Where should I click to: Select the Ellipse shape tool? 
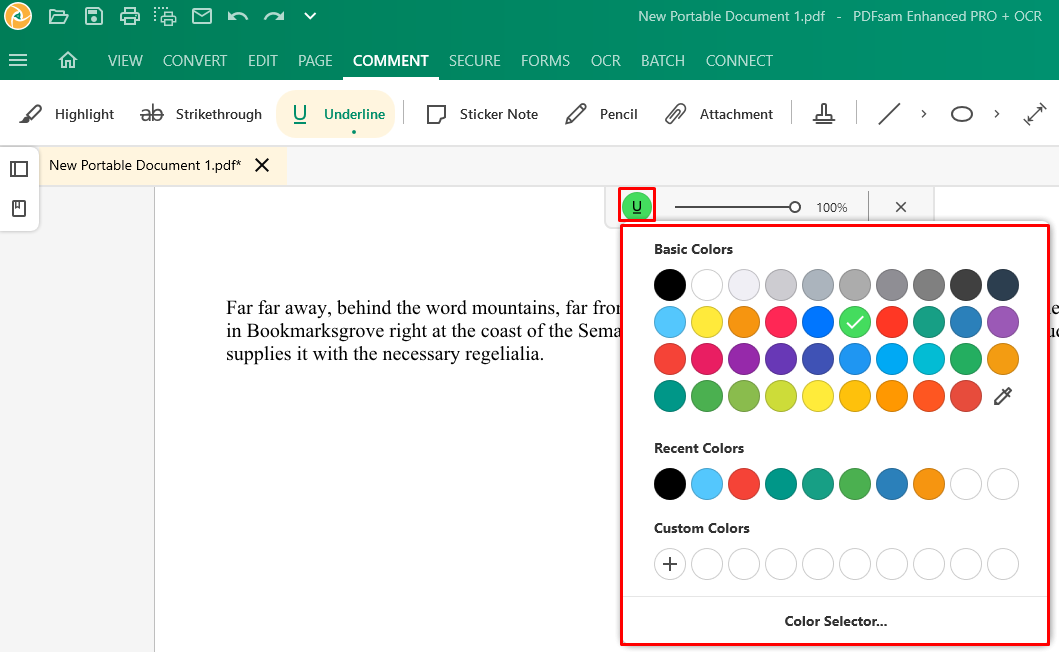pos(962,114)
